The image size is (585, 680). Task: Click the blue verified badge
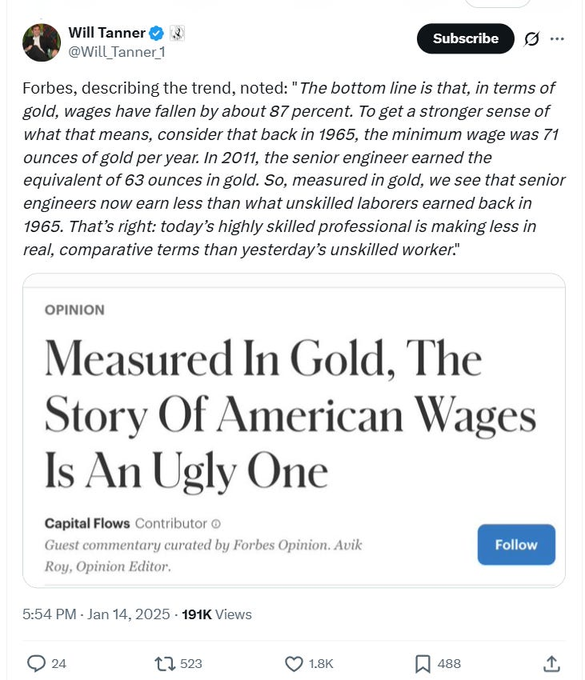156,33
